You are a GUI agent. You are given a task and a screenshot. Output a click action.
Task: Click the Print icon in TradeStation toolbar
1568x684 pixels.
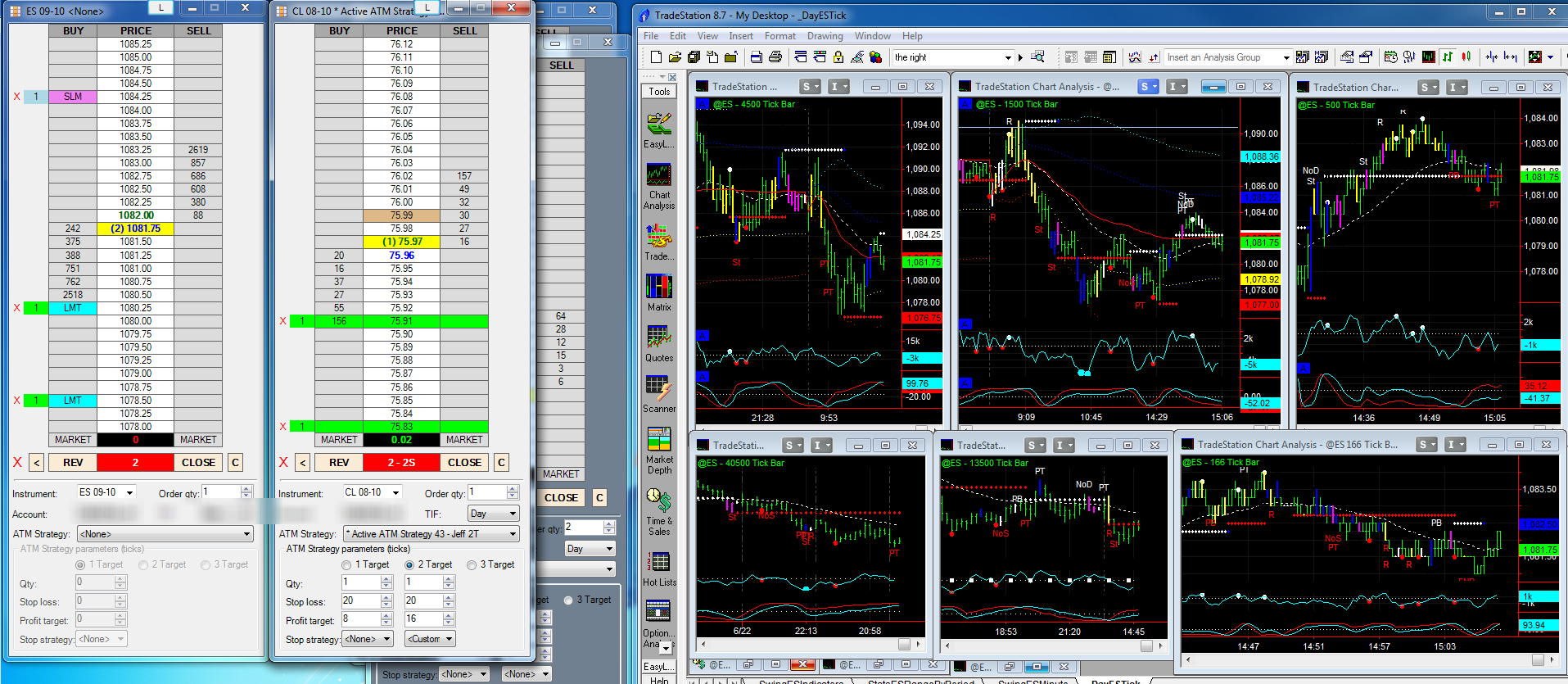(x=775, y=57)
